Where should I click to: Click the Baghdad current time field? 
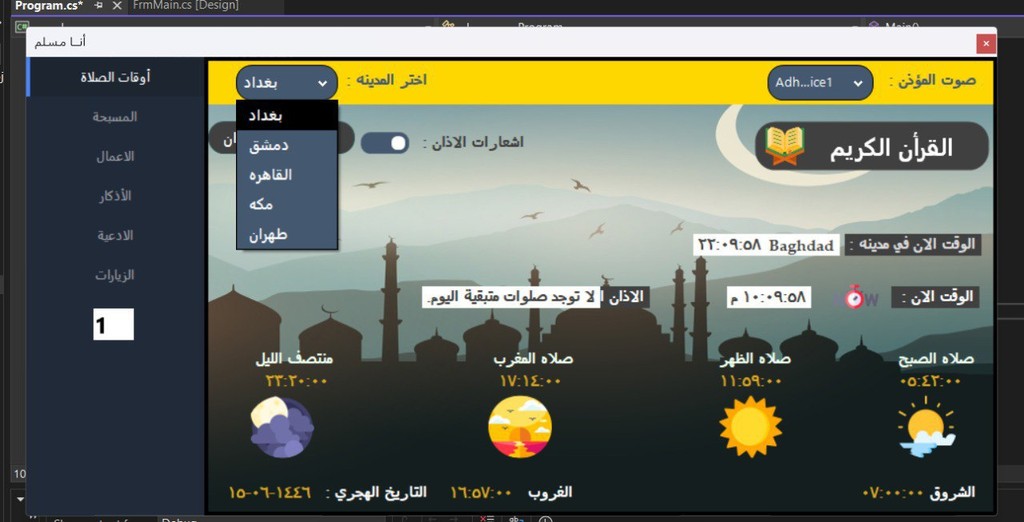click(x=766, y=246)
